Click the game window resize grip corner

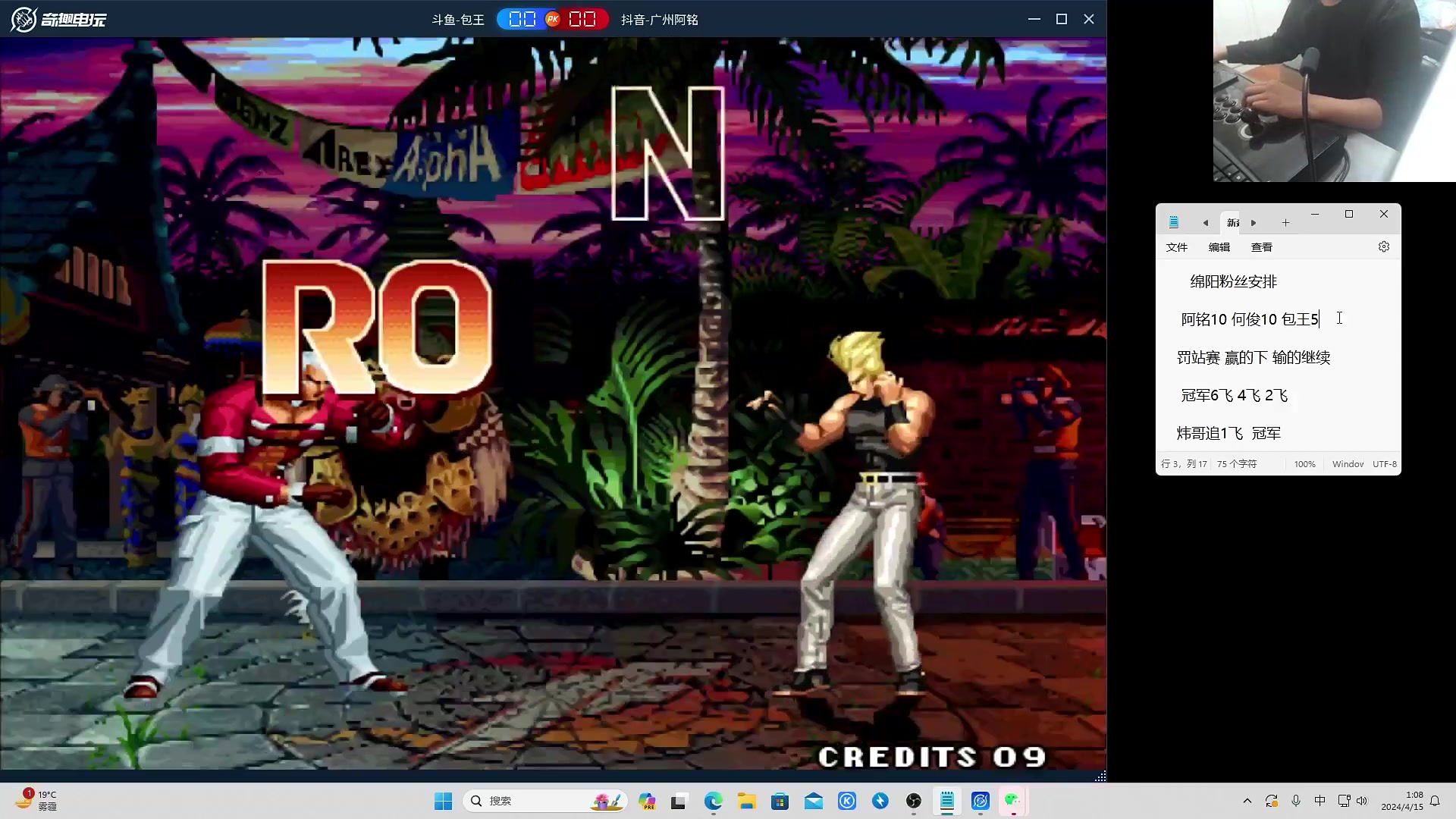(1100, 776)
